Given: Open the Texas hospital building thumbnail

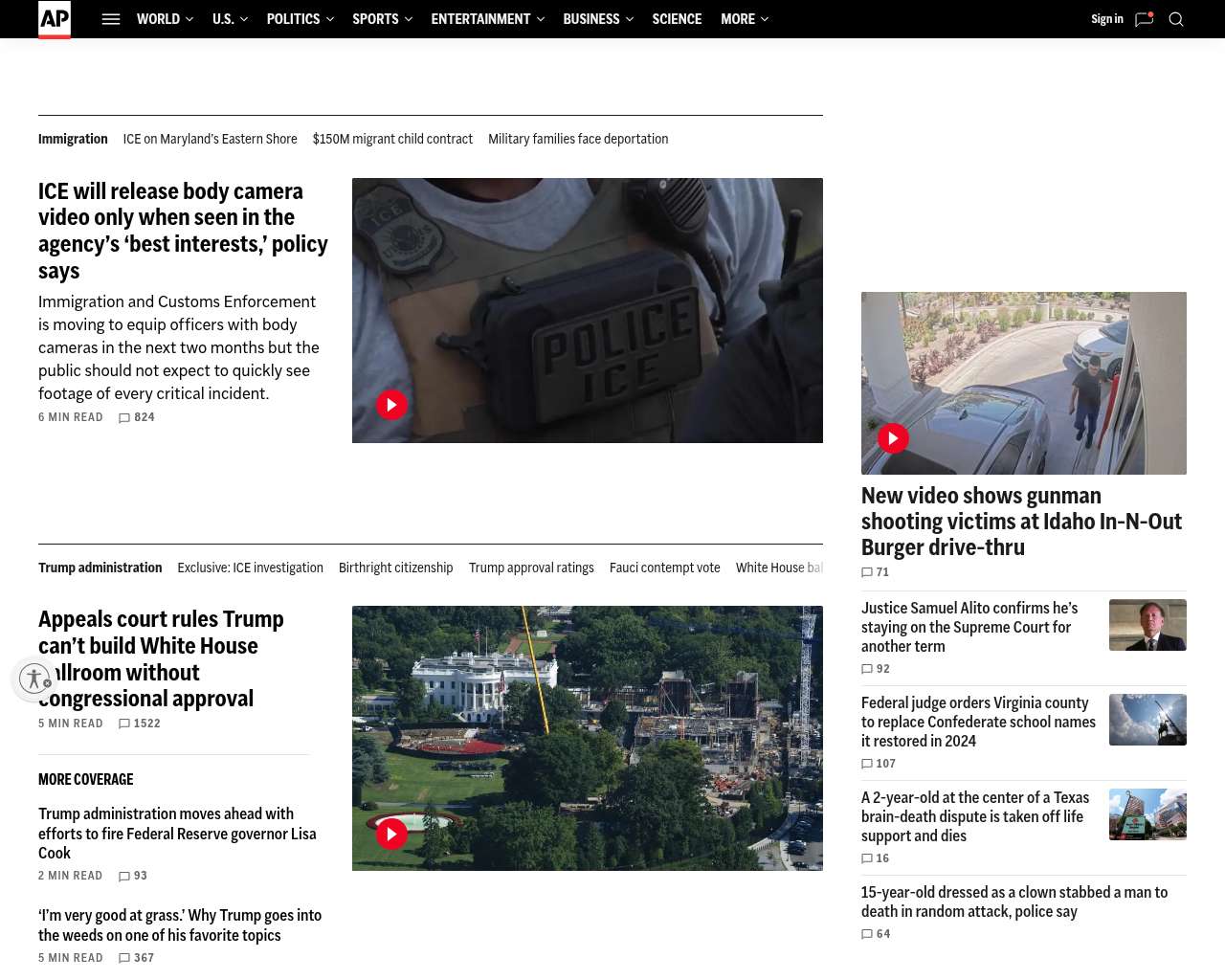Looking at the screenshot, I should coord(1147,814).
